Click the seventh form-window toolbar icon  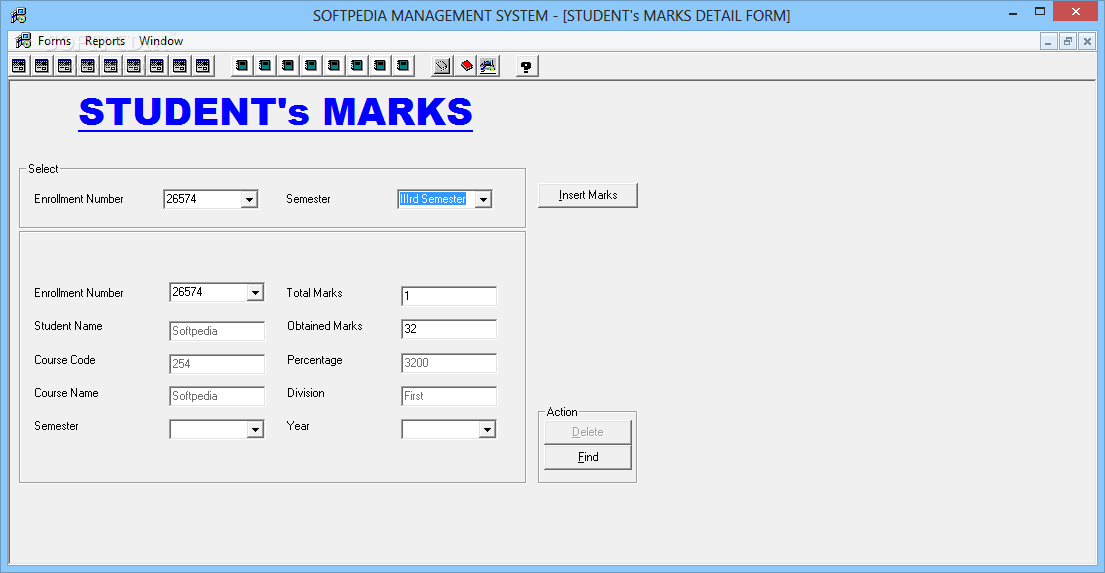pyautogui.click(x=157, y=66)
